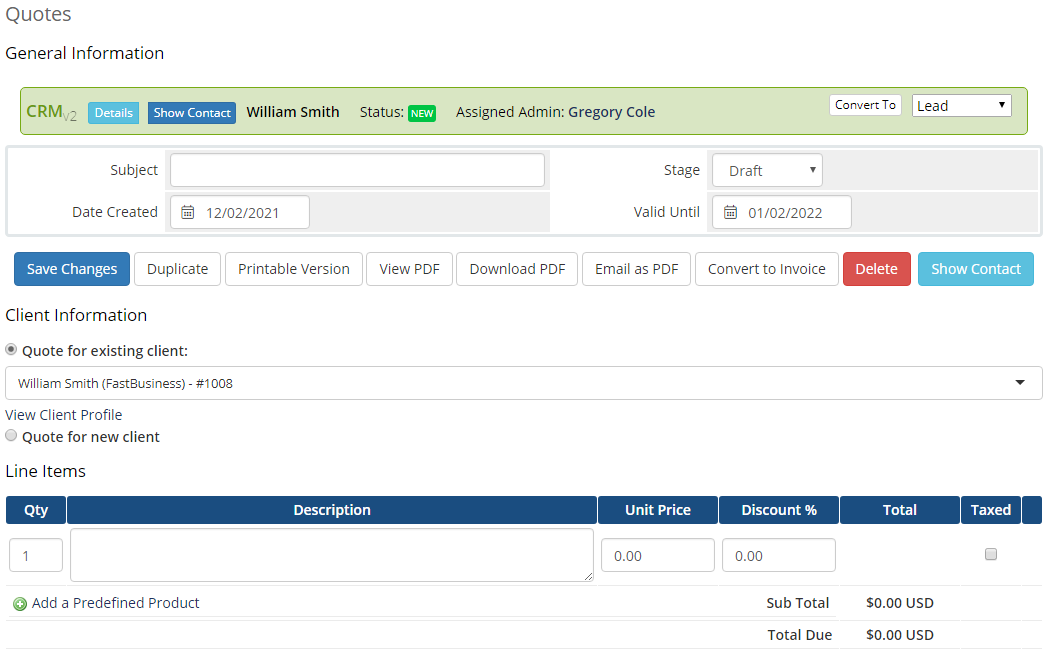Click the light blue Show Contact button
This screenshot has height=656, width=1048.
[x=975, y=269]
